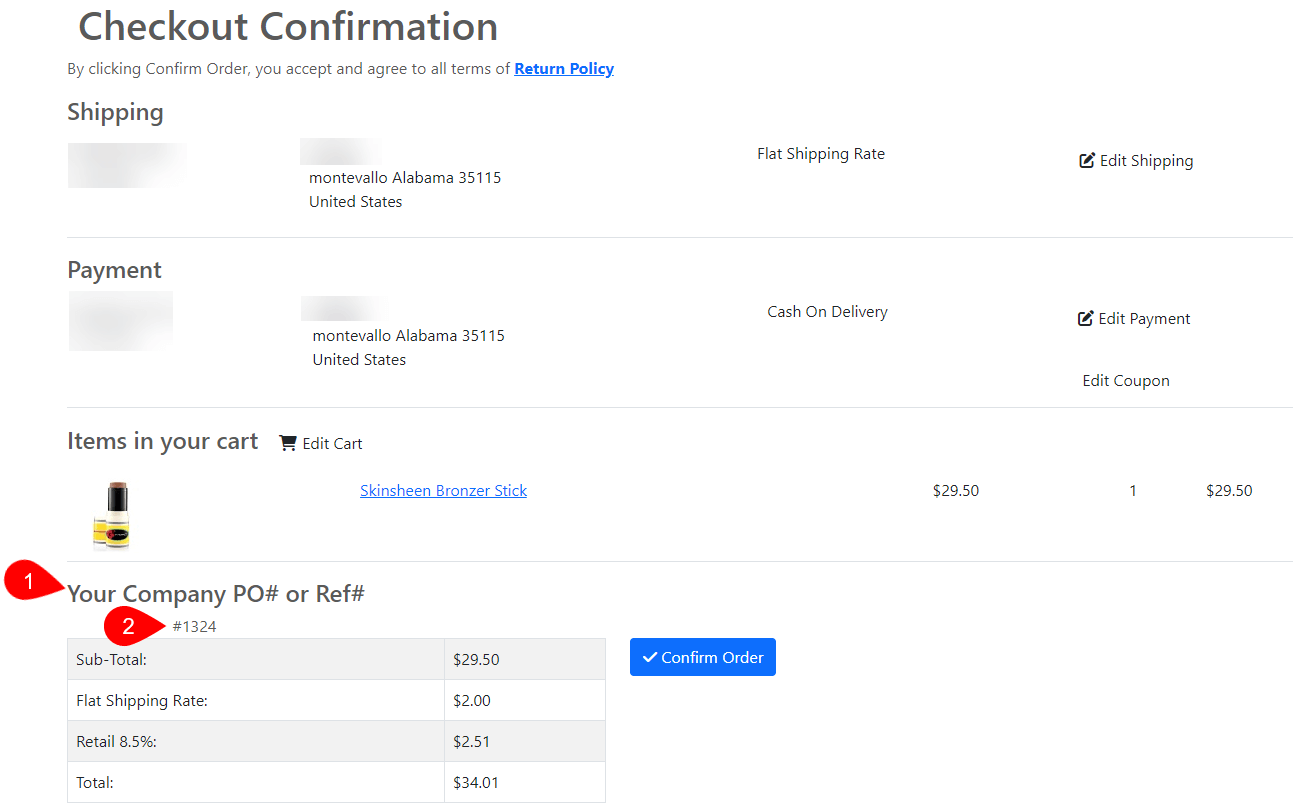Screen dimensions: 1293x808
Task: Click the red annotation marker numbered 1
Action: tap(29, 582)
